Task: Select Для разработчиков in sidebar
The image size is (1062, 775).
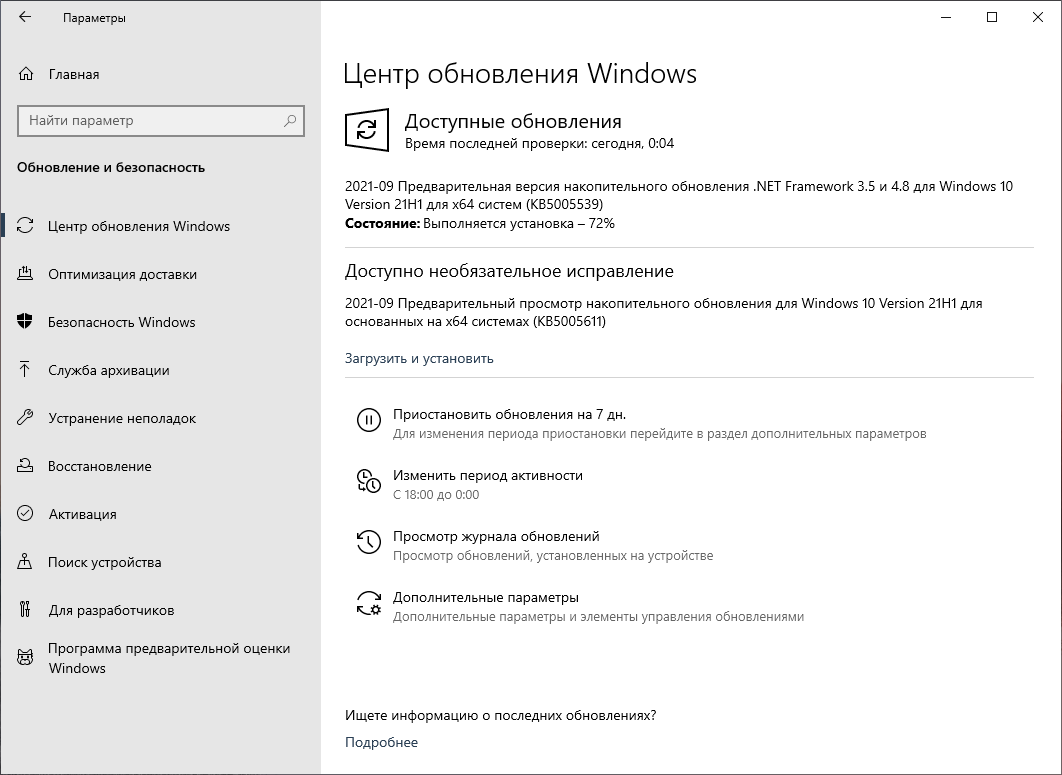Action: point(111,610)
